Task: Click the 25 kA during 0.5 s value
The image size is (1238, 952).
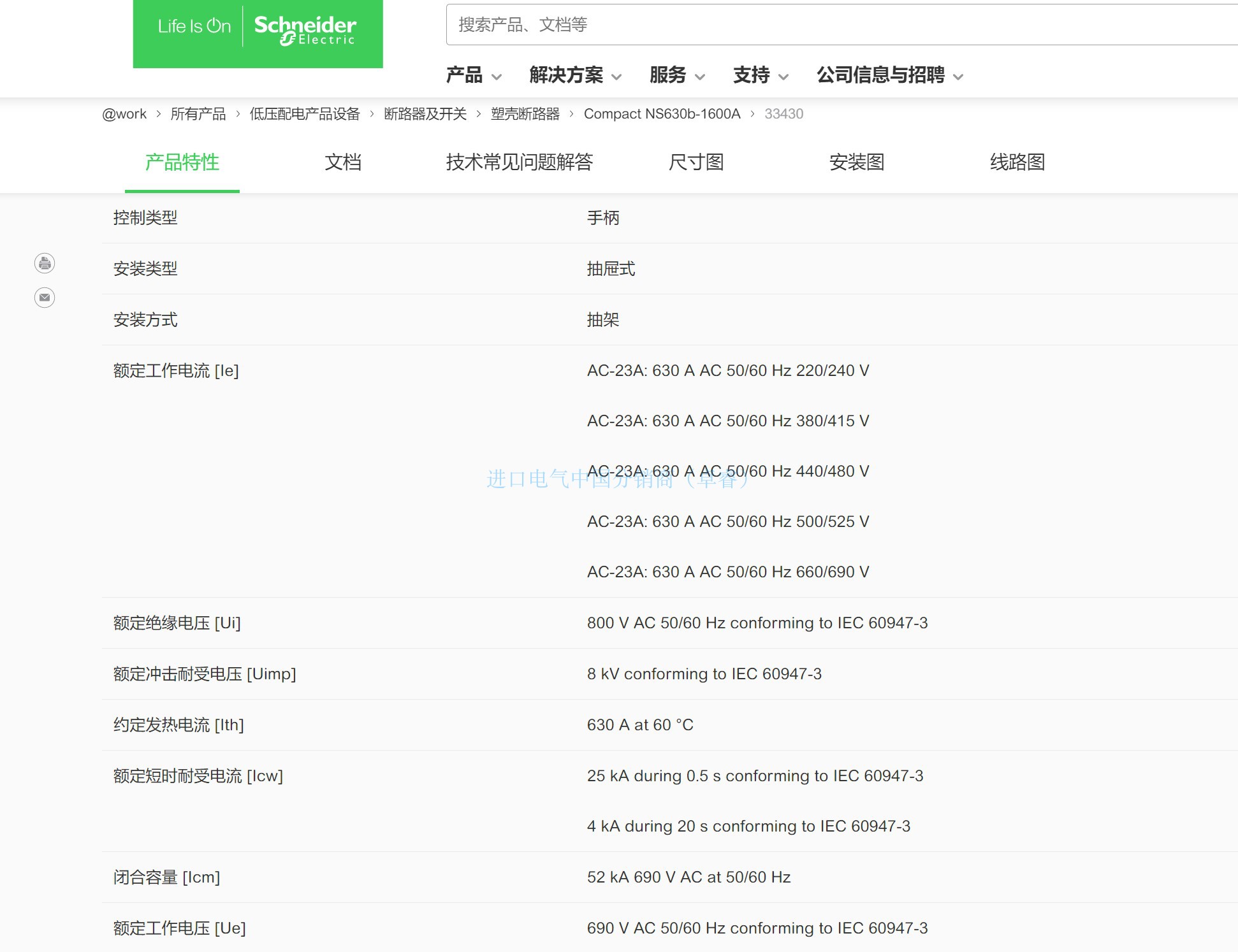Action: [x=755, y=776]
